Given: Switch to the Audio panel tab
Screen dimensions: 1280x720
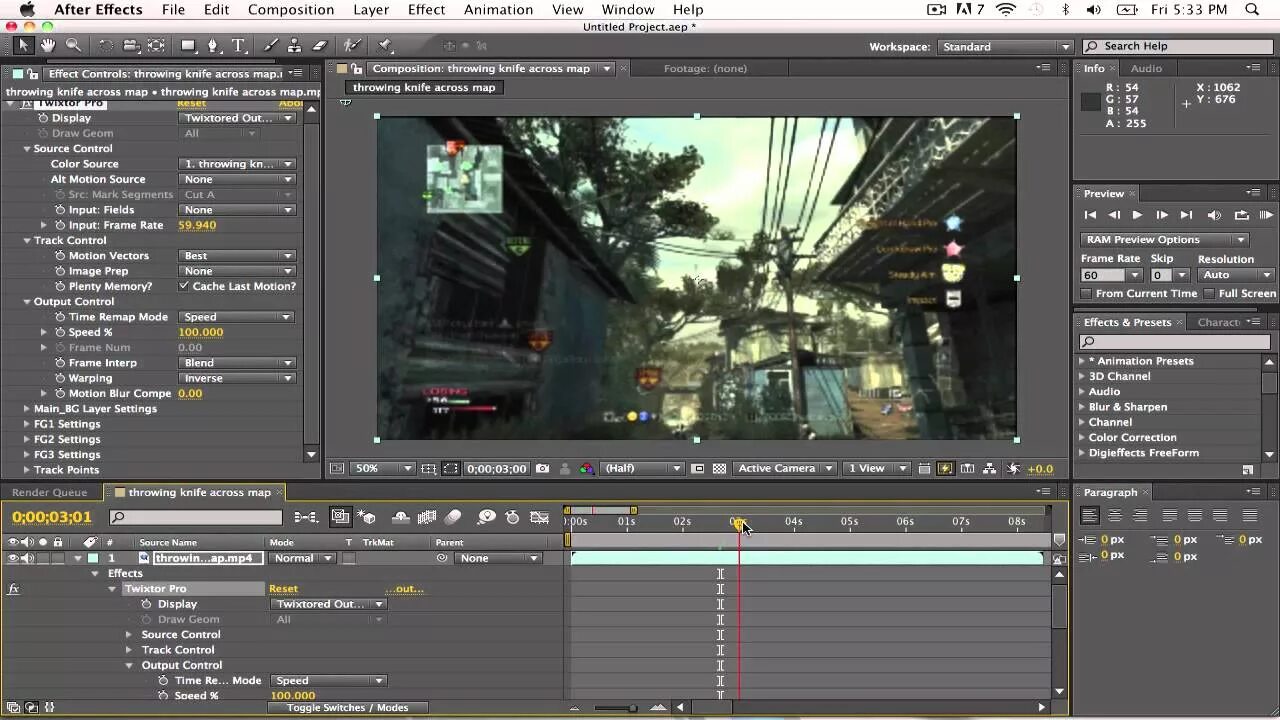Looking at the screenshot, I should point(1146,68).
